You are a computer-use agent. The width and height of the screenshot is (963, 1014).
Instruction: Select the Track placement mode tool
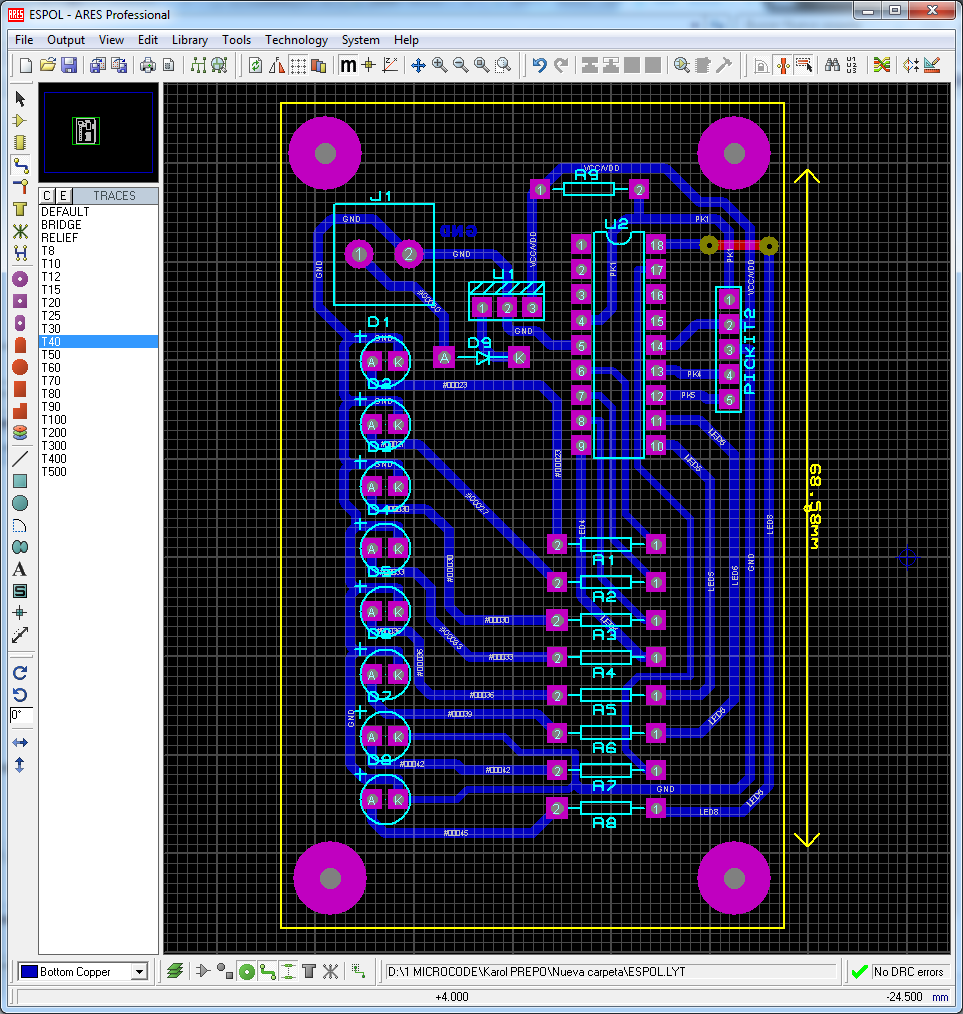click(20, 166)
